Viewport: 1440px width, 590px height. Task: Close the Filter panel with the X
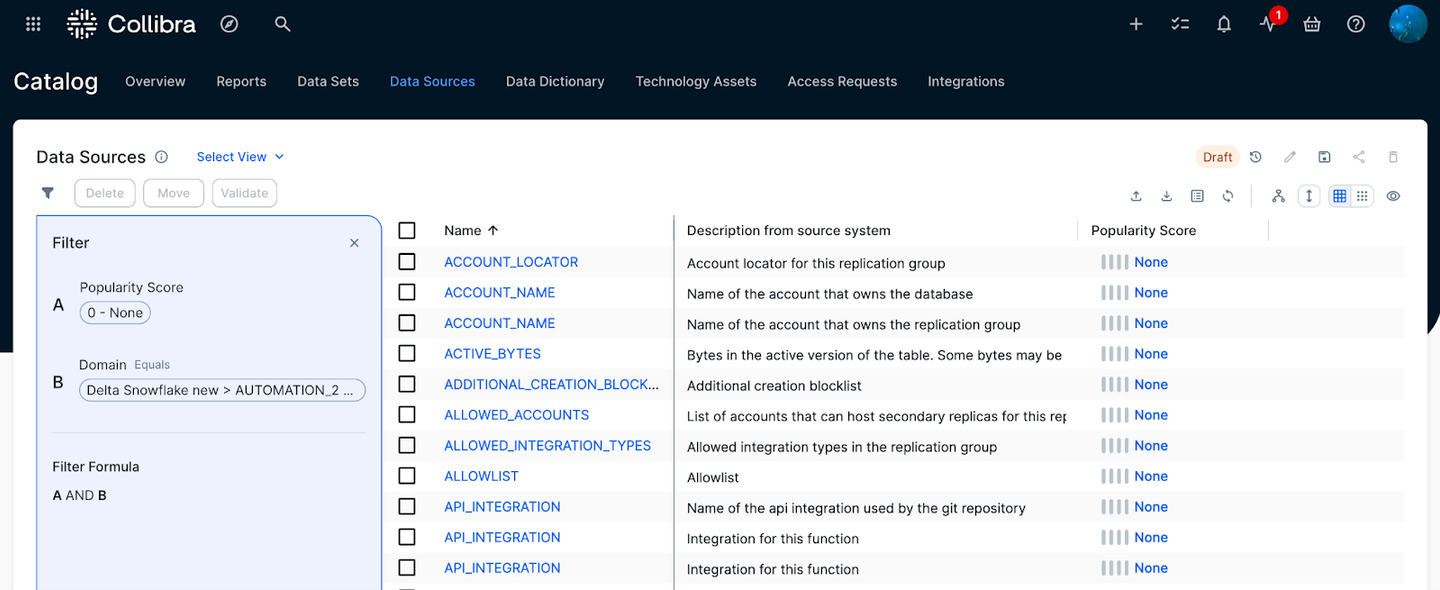click(x=354, y=242)
